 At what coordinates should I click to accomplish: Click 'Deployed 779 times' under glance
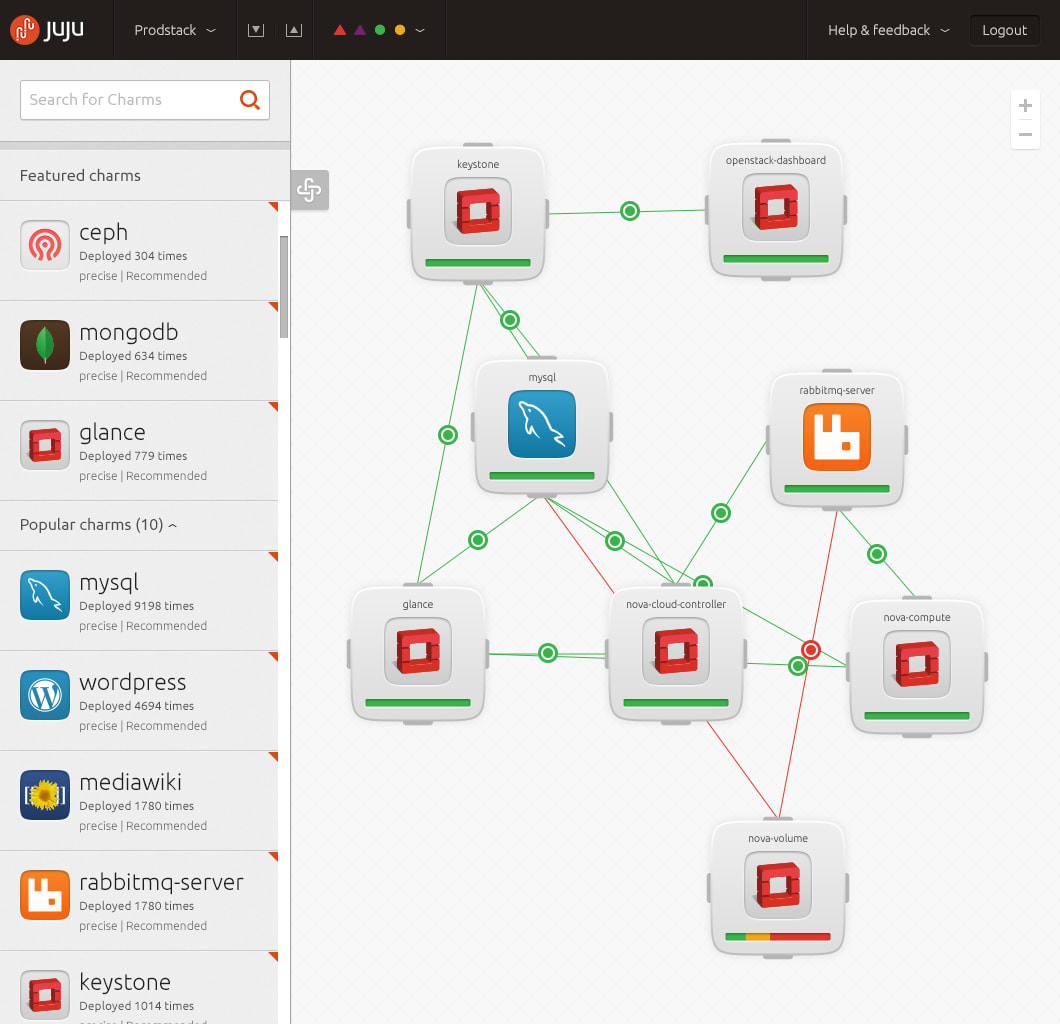pyautogui.click(x=133, y=456)
